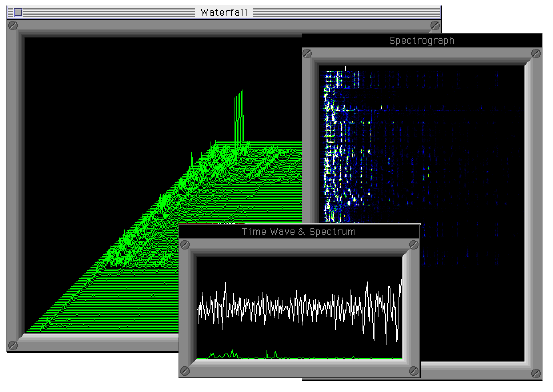Click bottom-left screw of Time Wave frame
Image resolution: width=553 pixels, height=392 pixels.
pyautogui.click(x=185, y=371)
